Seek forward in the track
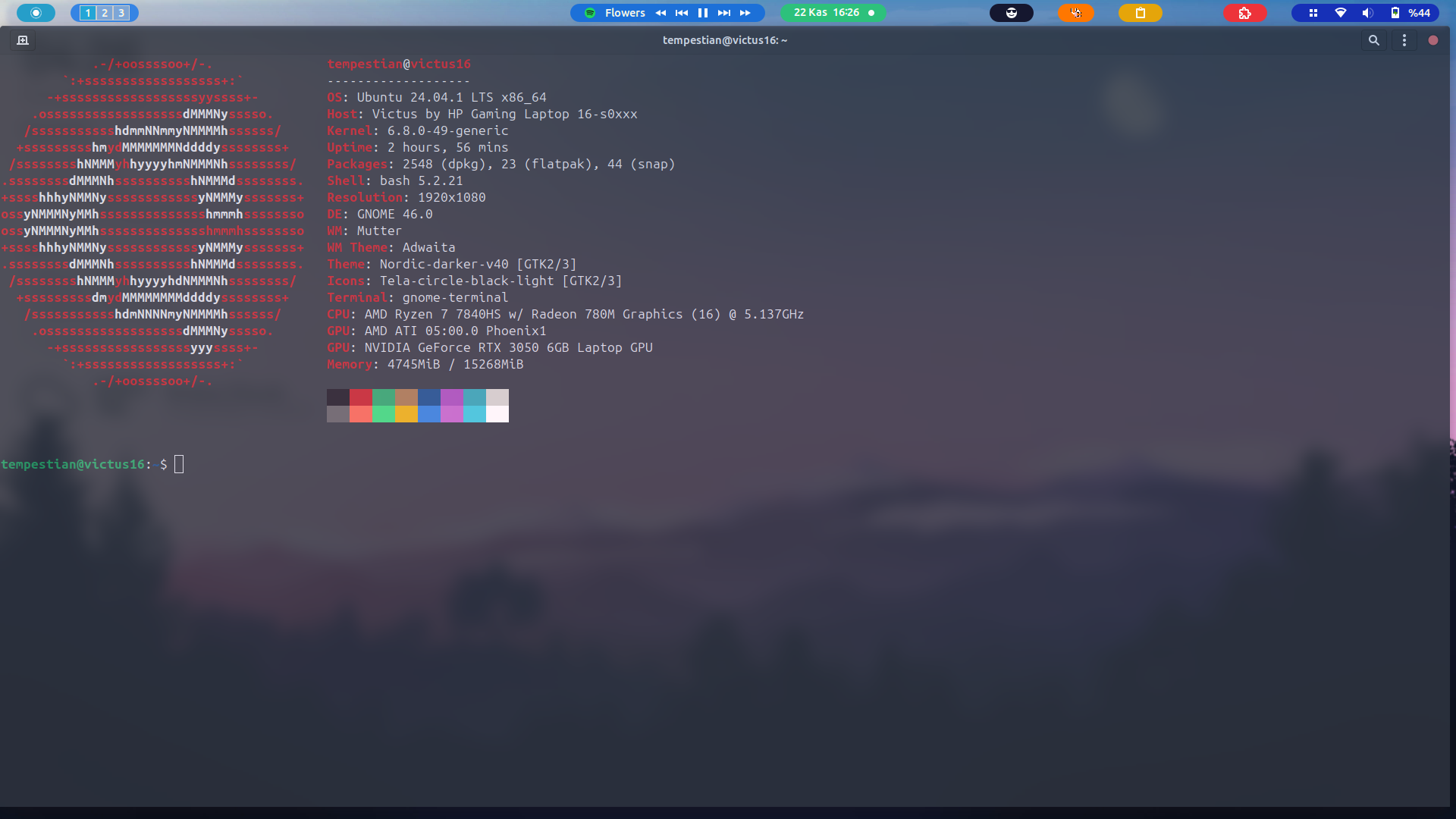The height and width of the screenshot is (819, 1456). [745, 13]
